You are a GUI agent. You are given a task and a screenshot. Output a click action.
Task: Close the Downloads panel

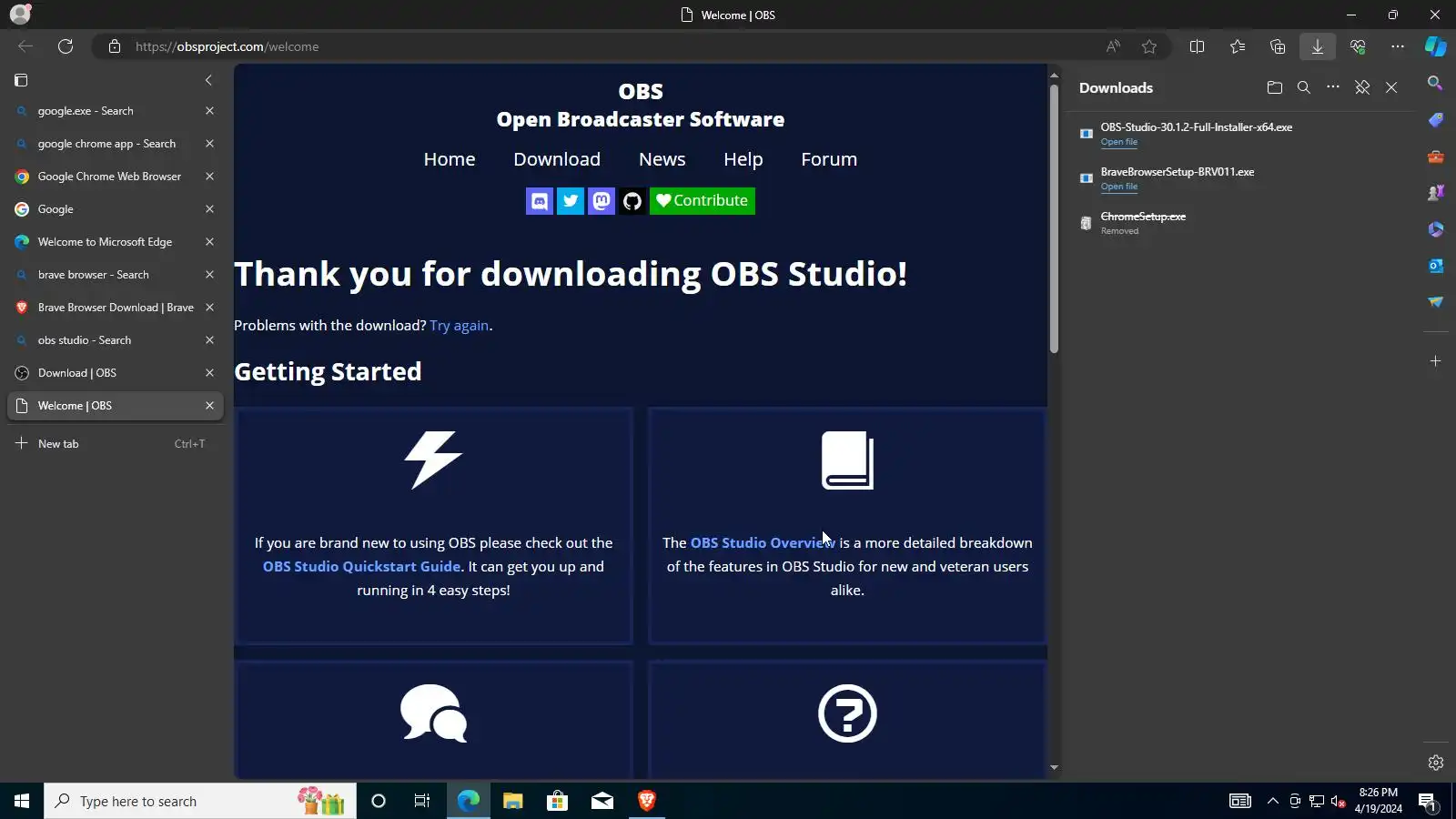click(1391, 87)
